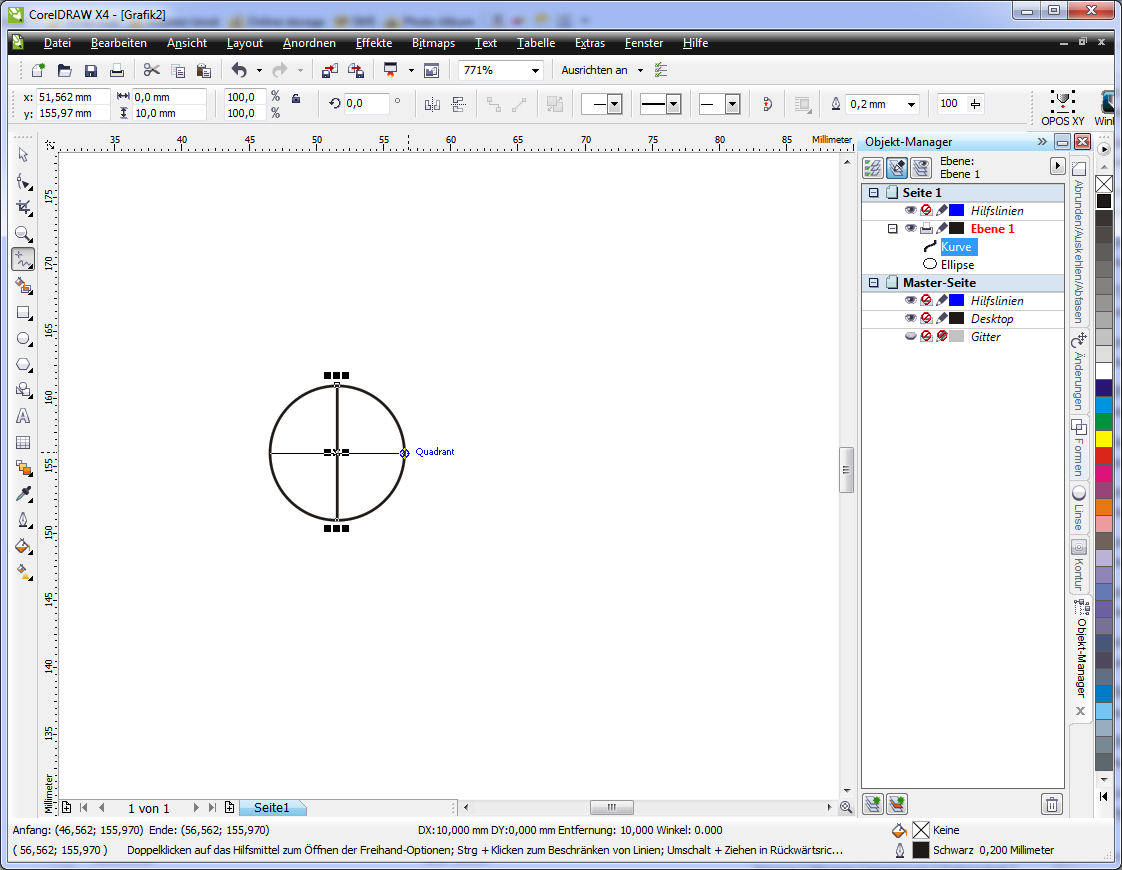Click the Seite1 page tab

(272, 807)
